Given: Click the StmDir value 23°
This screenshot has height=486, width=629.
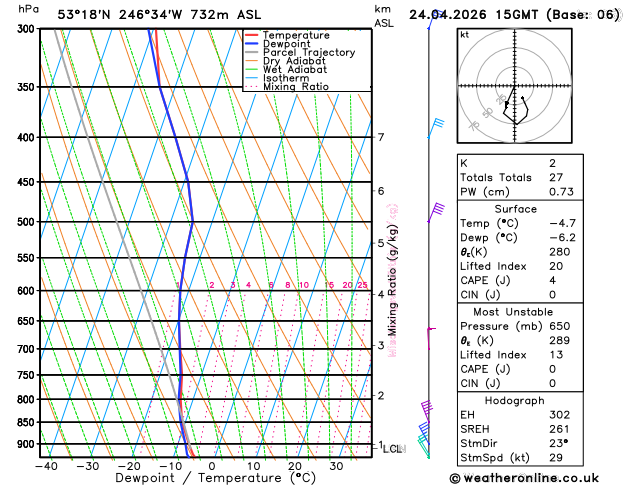Looking at the screenshot, I should [x=558, y=443].
